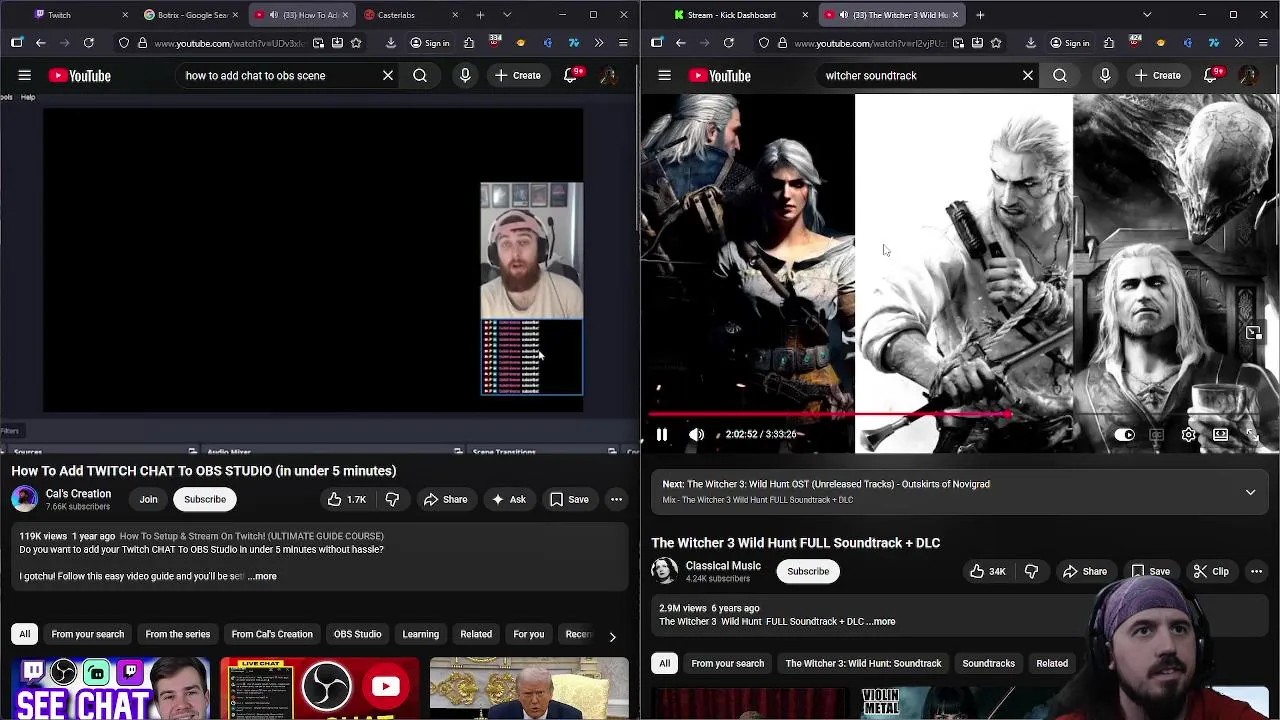1280x720 pixels.
Task: Open application menu in right browser window
Action: tap(1263, 43)
